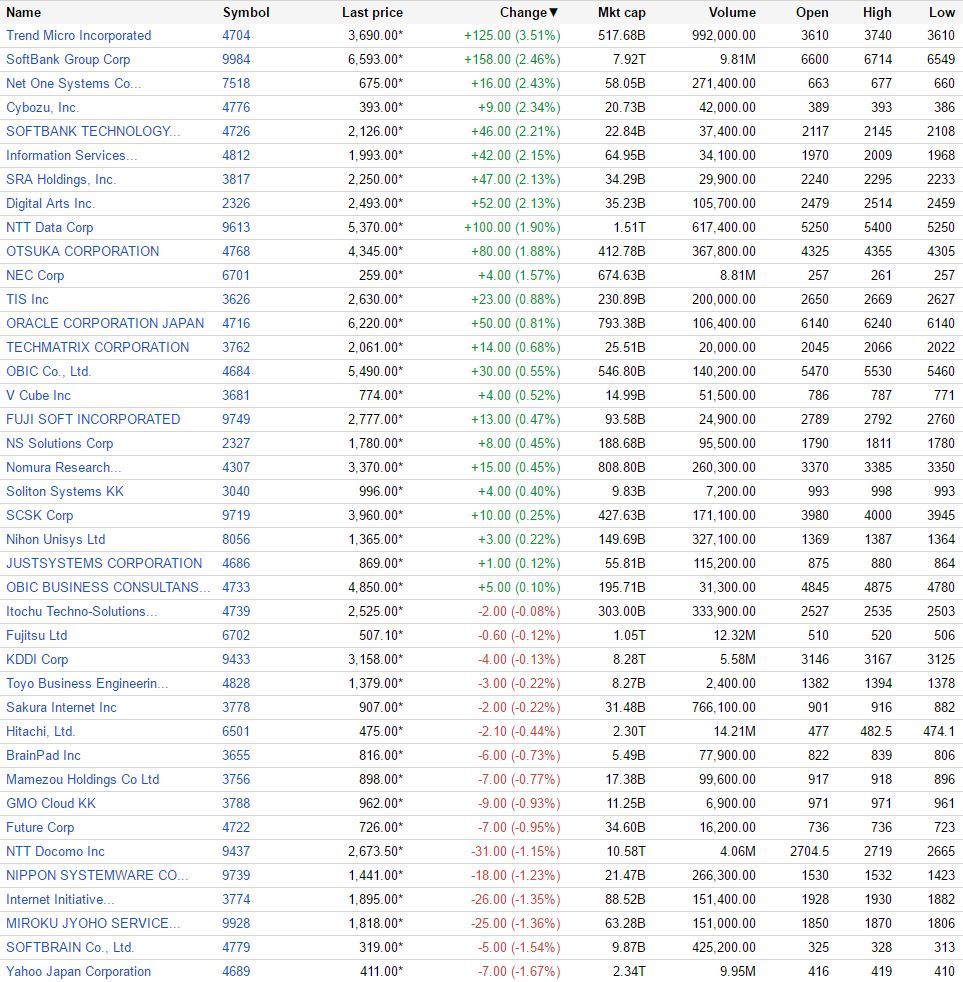Open Toyo Business Engineerin link

[x=86, y=683]
